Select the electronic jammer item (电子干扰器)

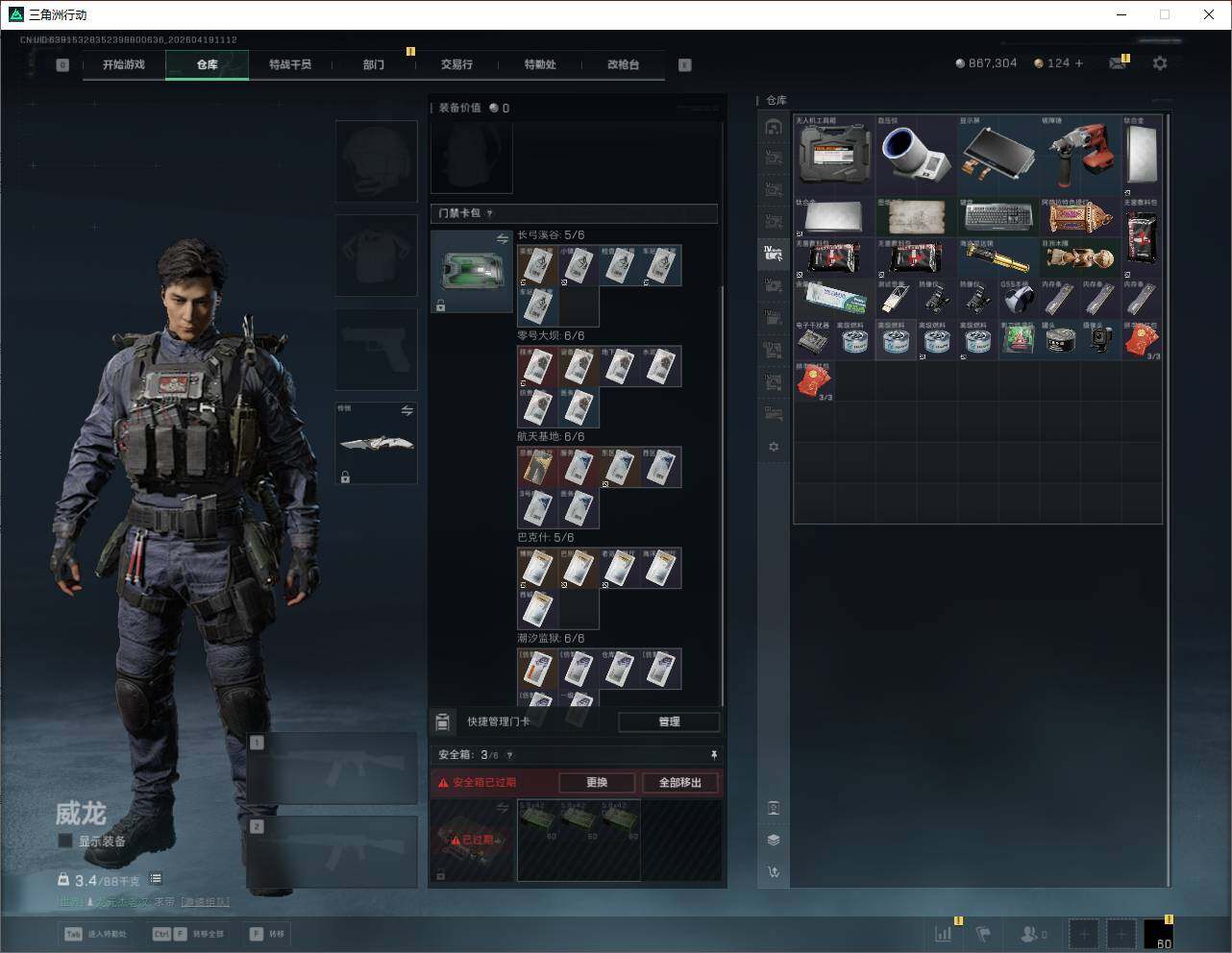coord(814,339)
